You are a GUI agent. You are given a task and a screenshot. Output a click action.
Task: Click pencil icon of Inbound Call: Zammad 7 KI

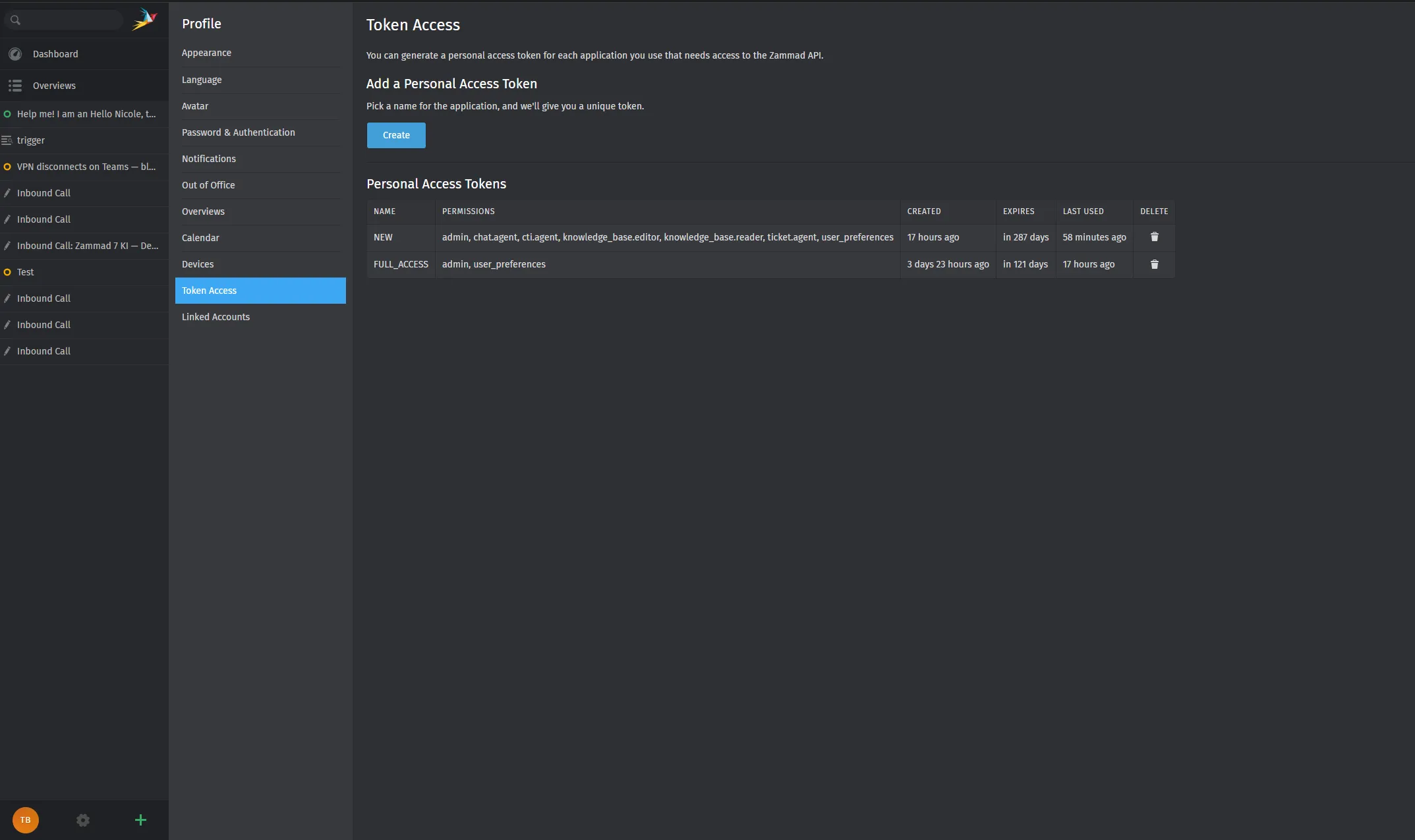pos(7,246)
